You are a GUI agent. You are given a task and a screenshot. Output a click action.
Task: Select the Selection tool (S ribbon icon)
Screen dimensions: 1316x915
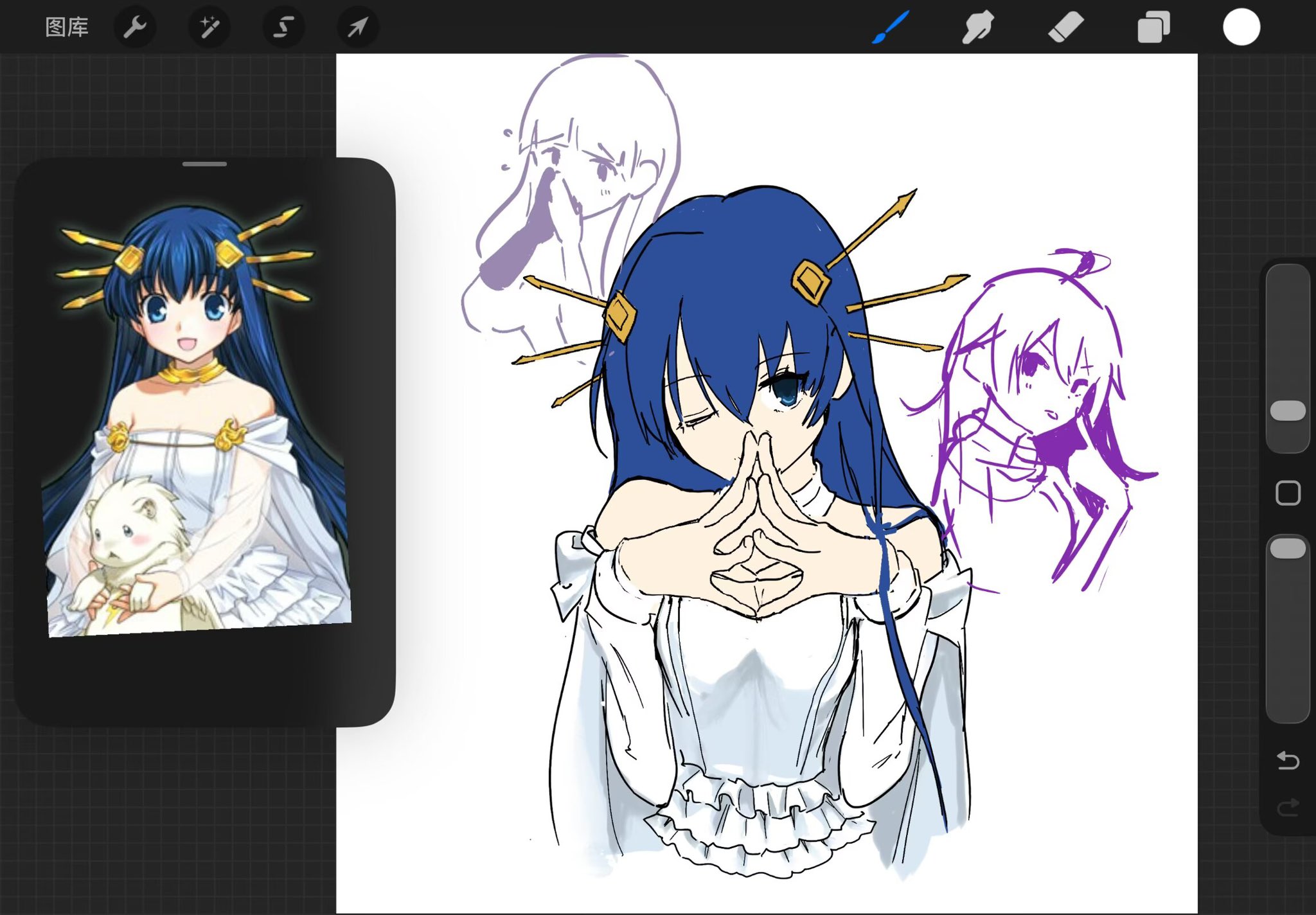[x=283, y=27]
